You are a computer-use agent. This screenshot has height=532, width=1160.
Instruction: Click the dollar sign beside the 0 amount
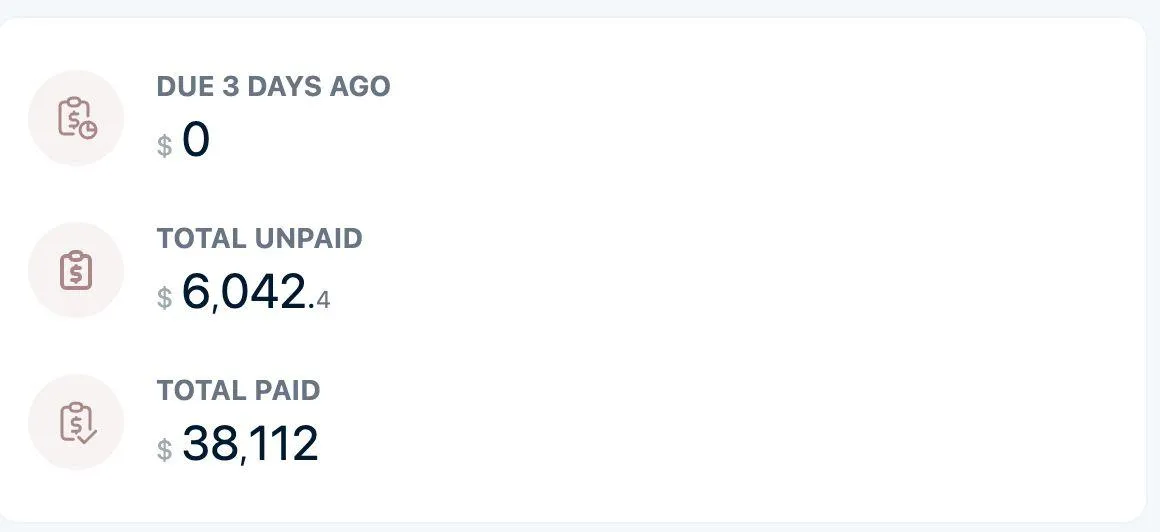coord(164,146)
